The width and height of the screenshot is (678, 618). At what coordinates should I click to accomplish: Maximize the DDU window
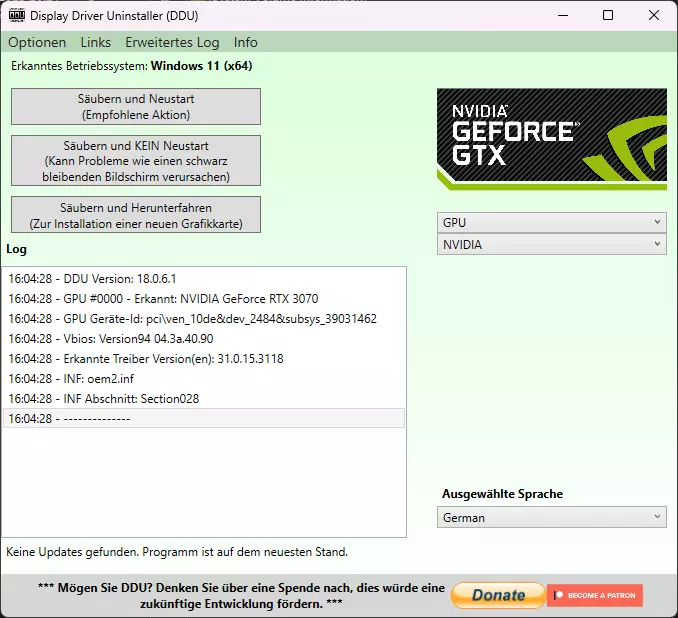point(608,16)
